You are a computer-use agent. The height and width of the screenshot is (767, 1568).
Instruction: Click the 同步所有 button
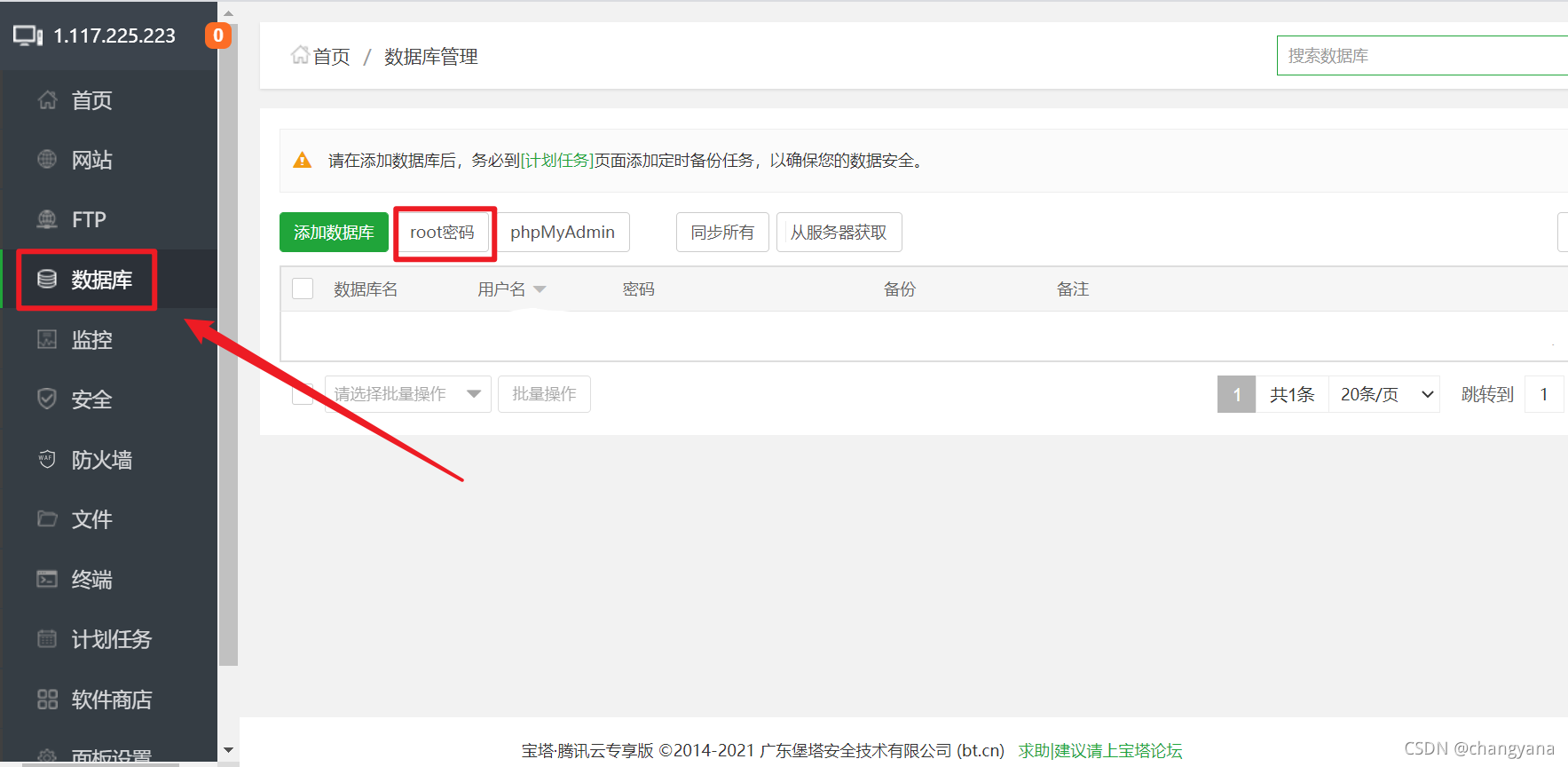click(x=722, y=233)
